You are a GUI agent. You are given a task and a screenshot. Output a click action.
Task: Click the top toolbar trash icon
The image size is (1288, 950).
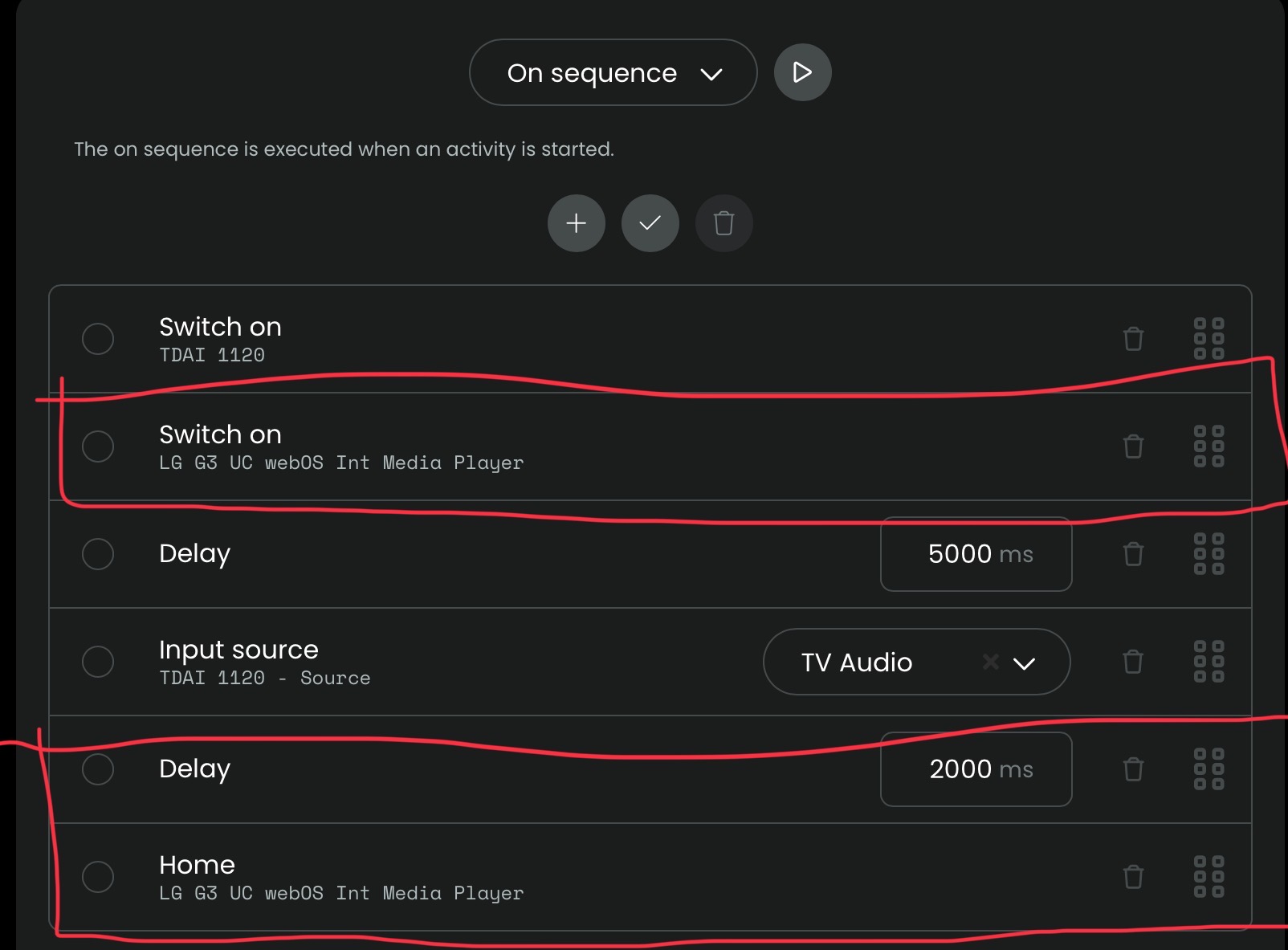(723, 223)
